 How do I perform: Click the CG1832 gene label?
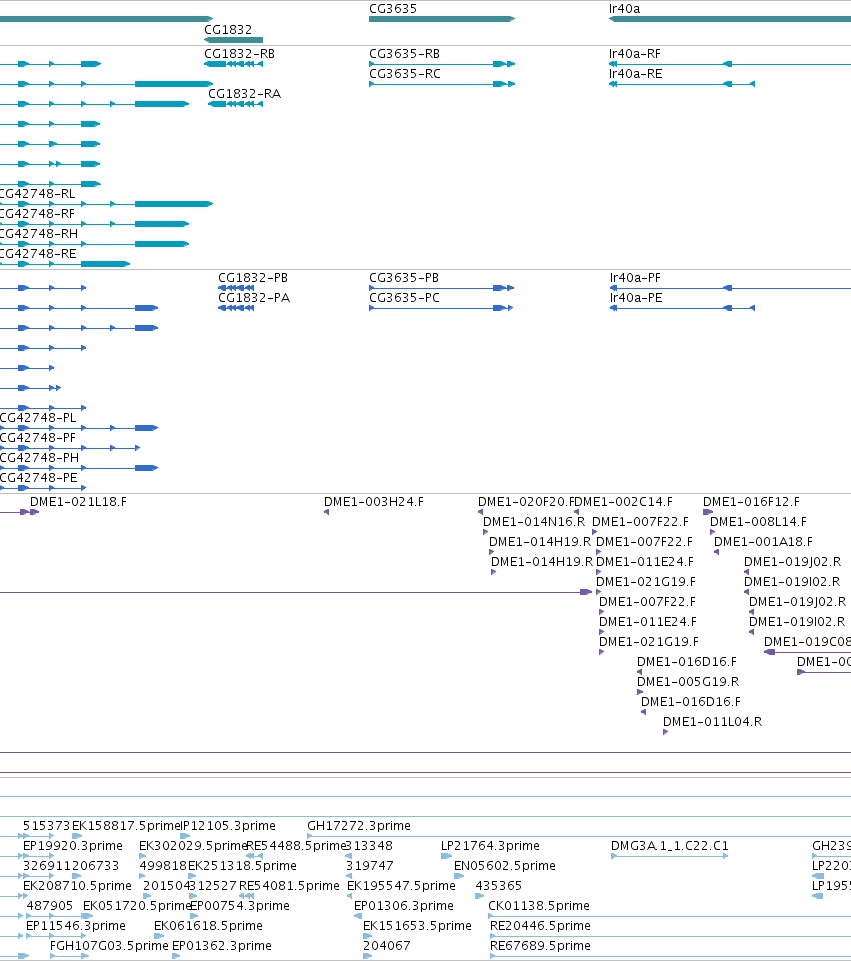228,29
